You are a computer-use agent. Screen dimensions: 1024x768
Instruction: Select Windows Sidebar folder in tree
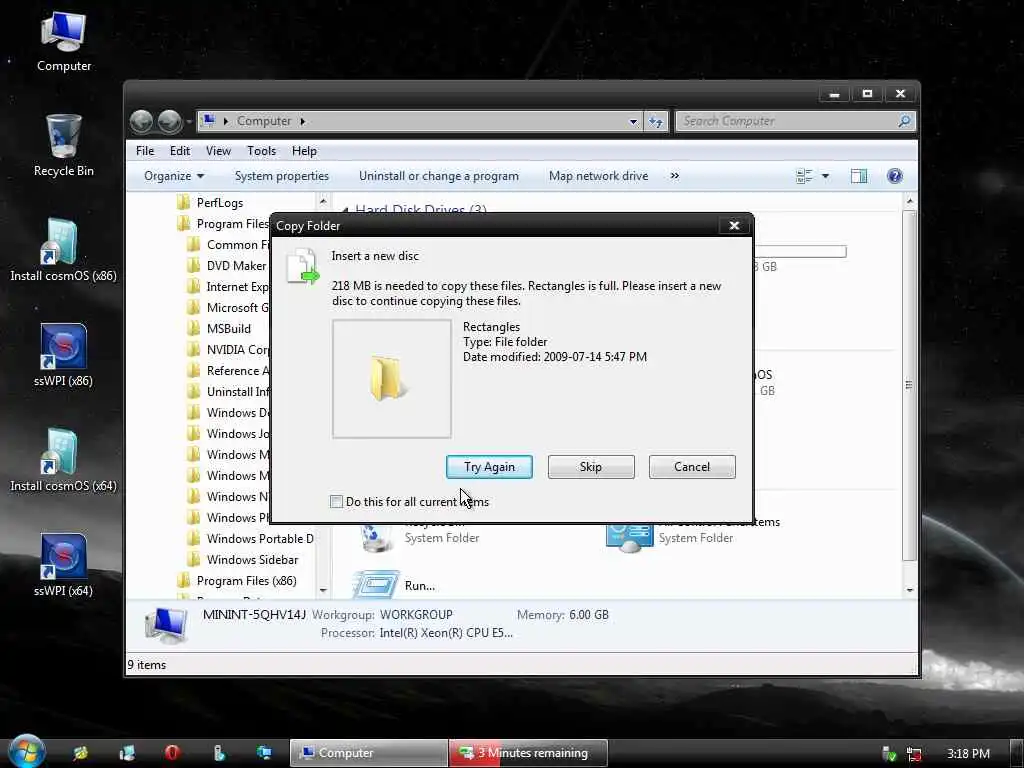click(x=243, y=560)
